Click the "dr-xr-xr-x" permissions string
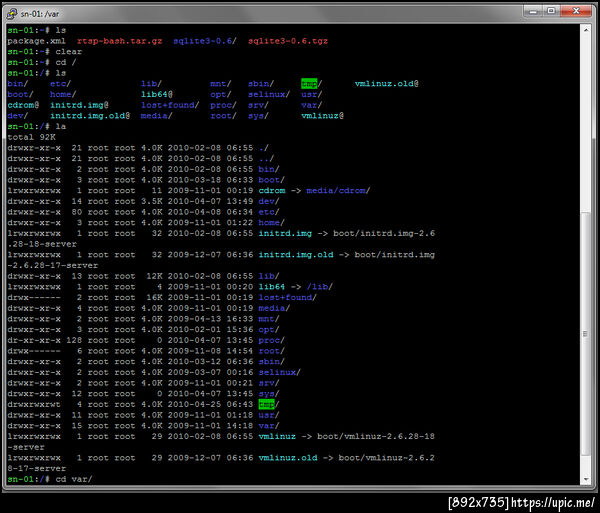This screenshot has width=600, height=513. tap(34, 340)
